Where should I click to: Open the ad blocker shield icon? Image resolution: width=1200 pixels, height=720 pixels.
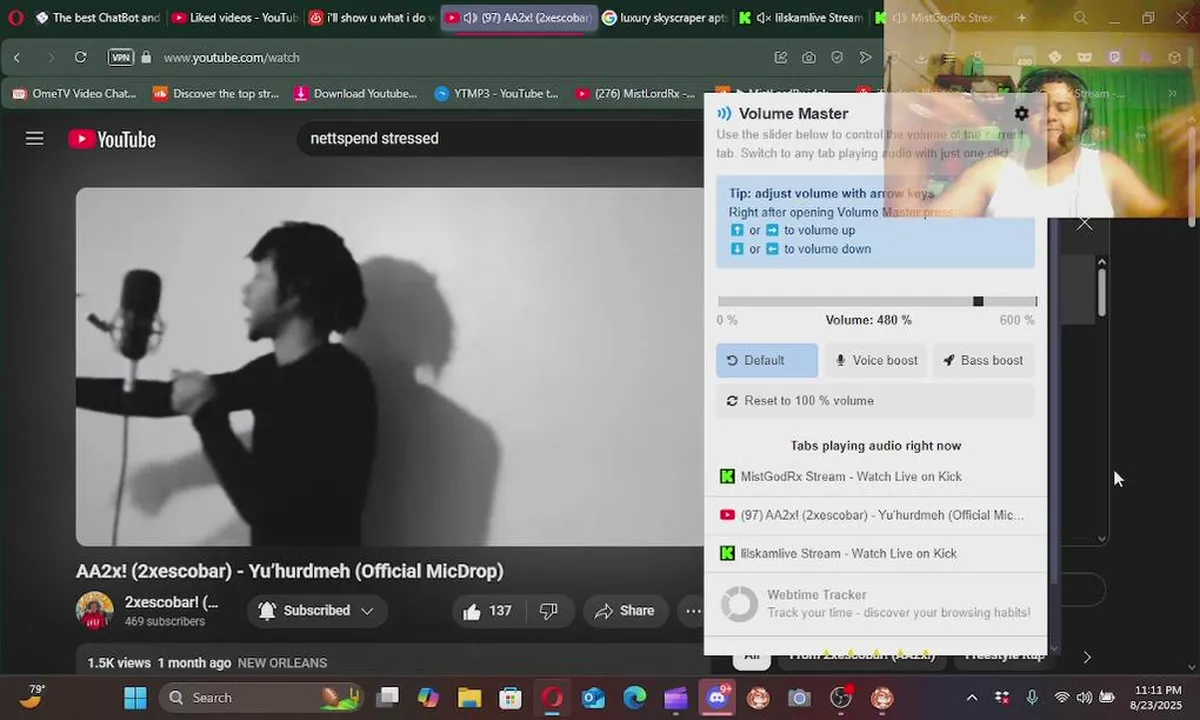(837, 57)
